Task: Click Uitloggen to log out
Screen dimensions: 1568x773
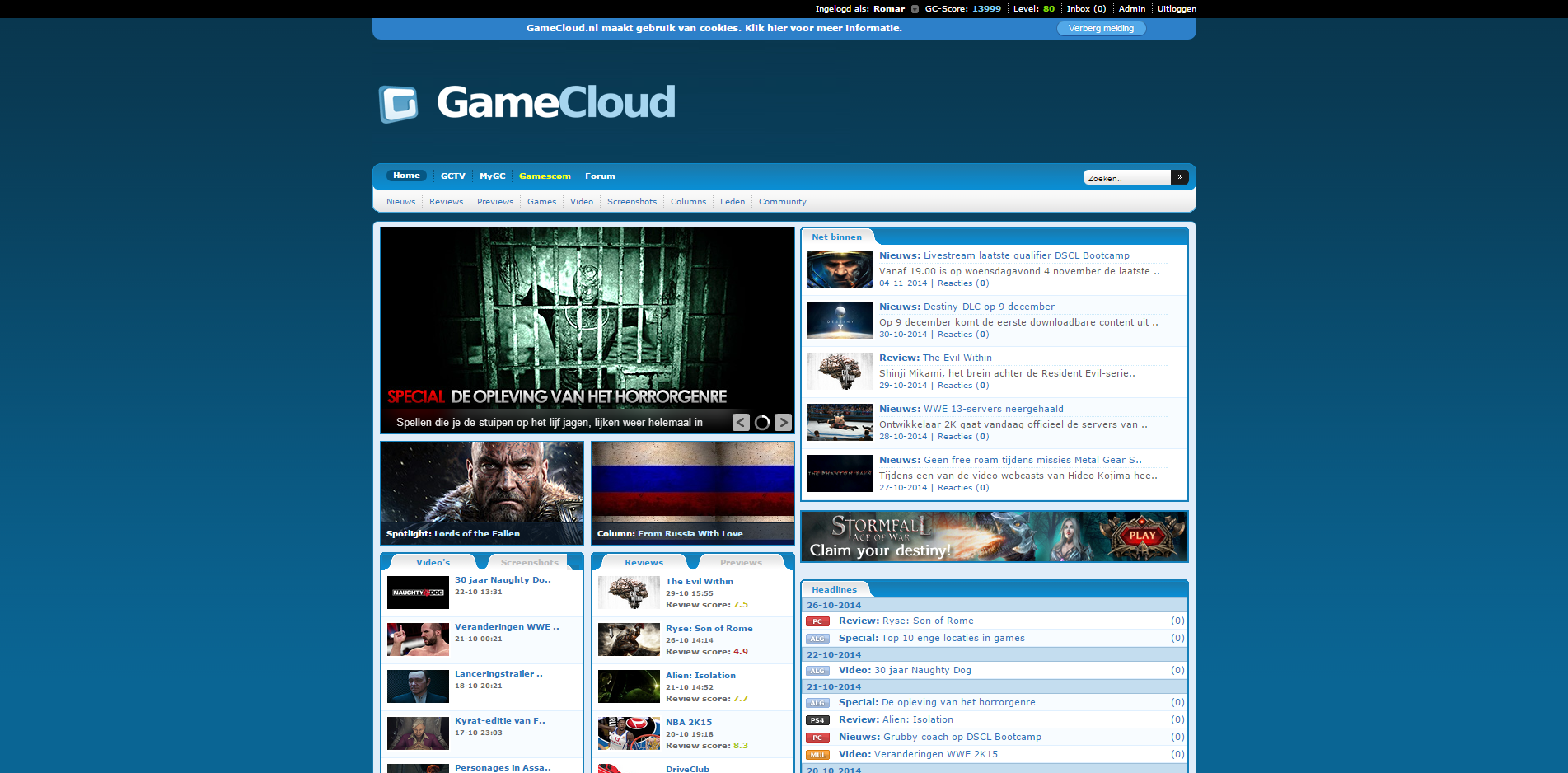Action: pos(1177,9)
